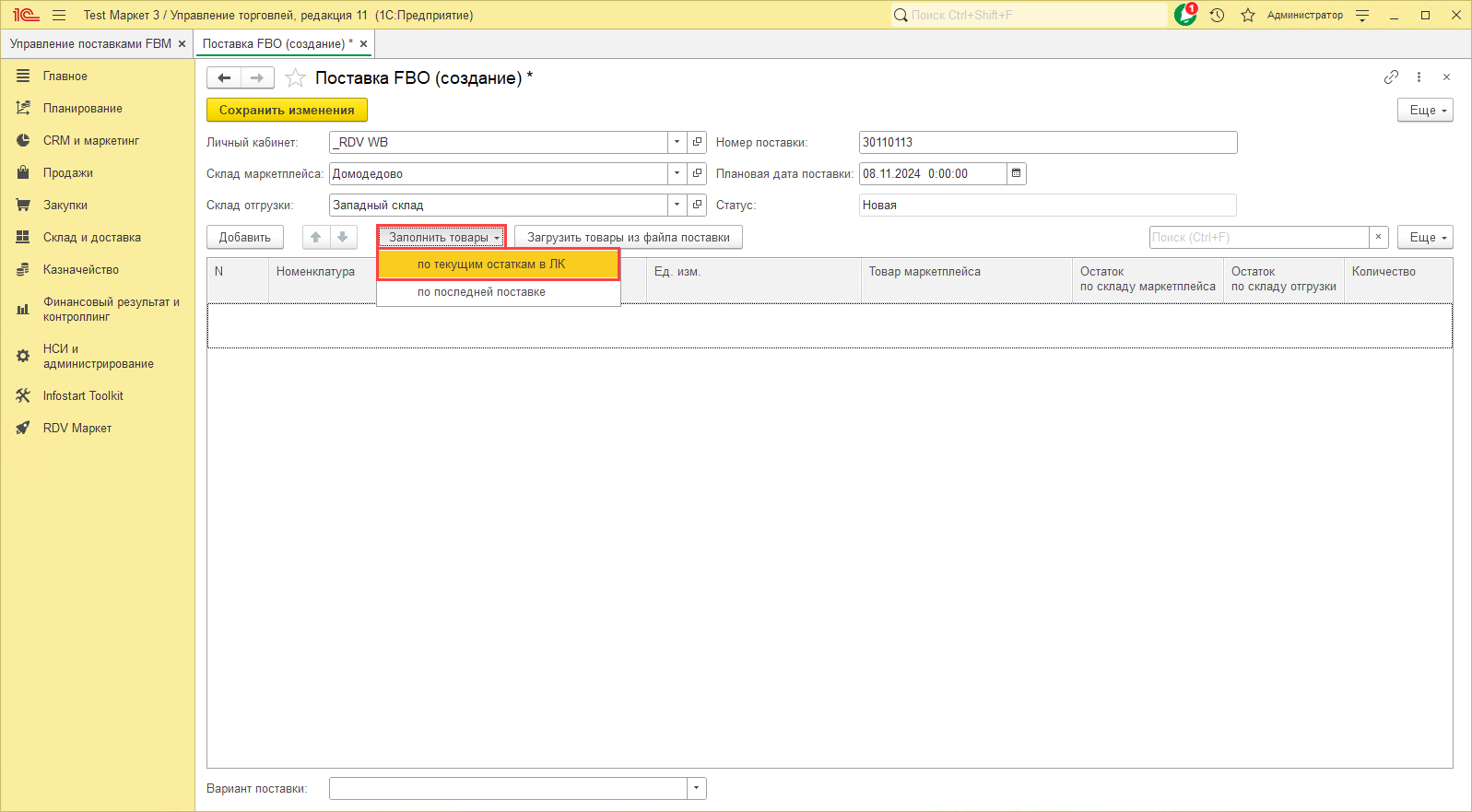This screenshot has width=1472, height=812.
Task: Select the Поставка FBO (создание) tab
Action: coord(277,43)
